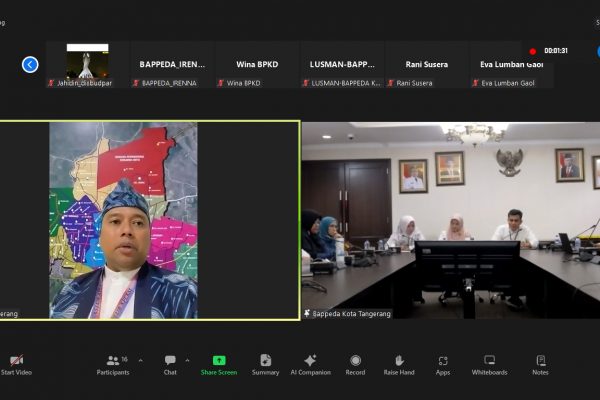This screenshot has width=600, height=400.
Task: Open the Chat panel
Action: (170, 362)
